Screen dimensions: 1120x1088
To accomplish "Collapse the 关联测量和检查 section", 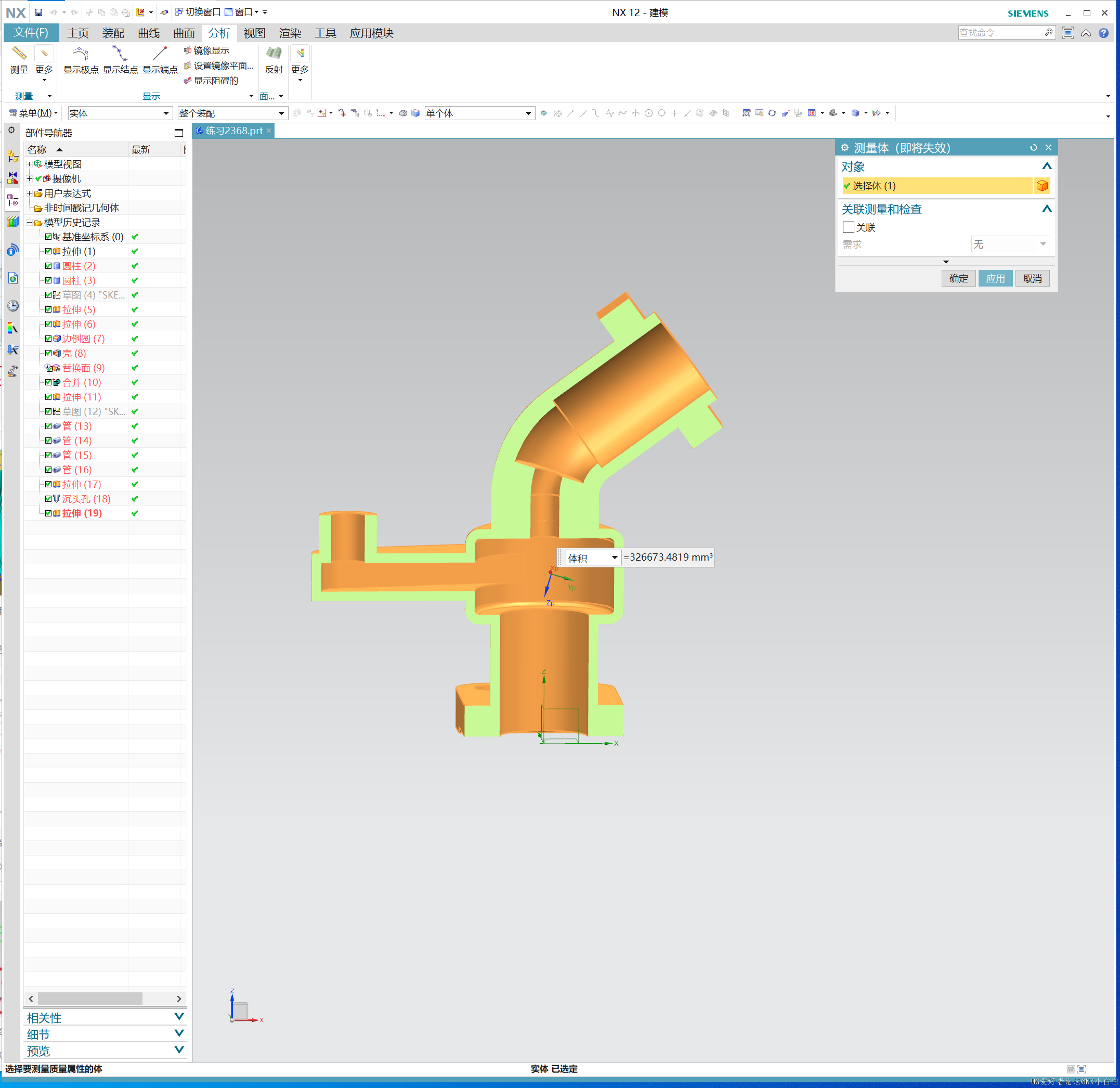I will coord(1046,209).
